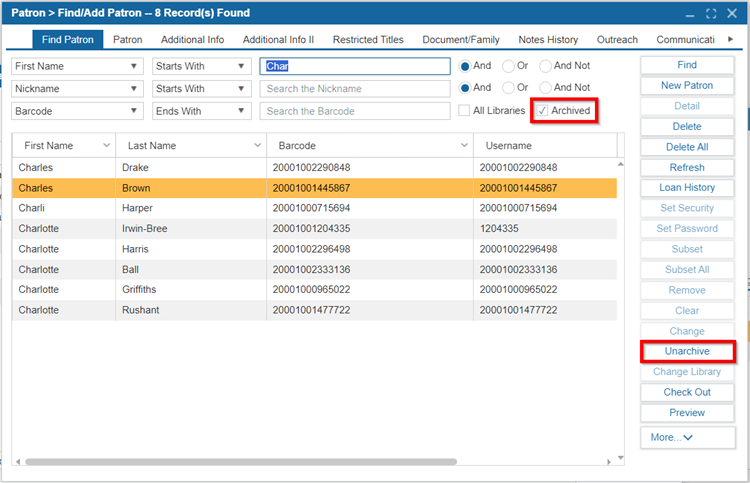The width and height of the screenshot is (750, 483).
Task: Select And Not radio for First Name row
Action: coord(545,66)
